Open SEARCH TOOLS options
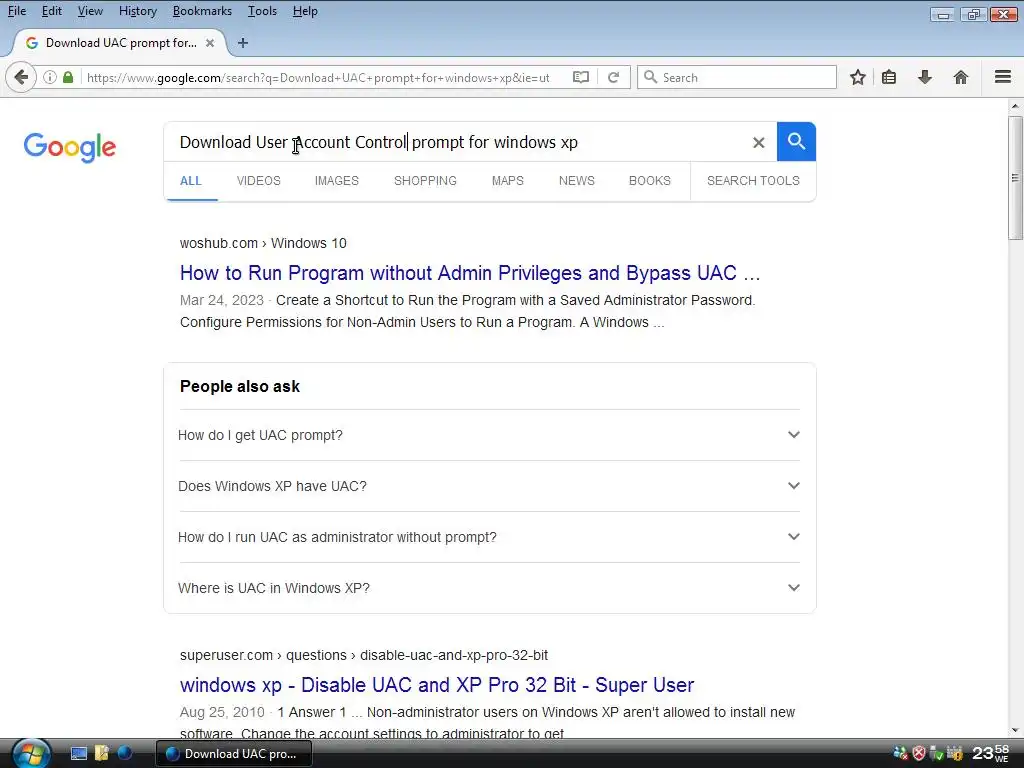The height and width of the screenshot is (768, 1024). point(753,181)
